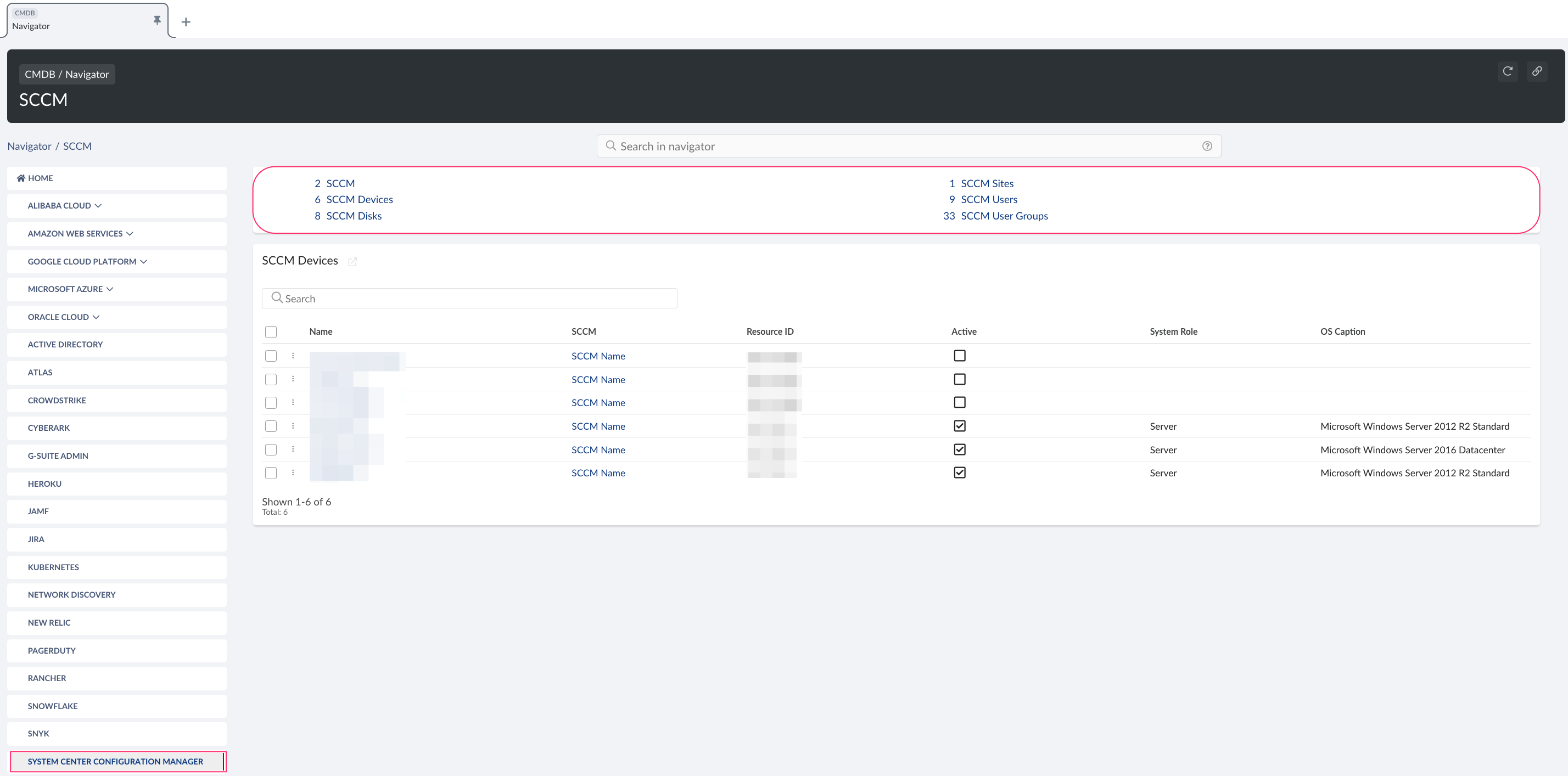Select all rows with header checkbox
1568x776 pixels.
pyautogui.click(x=271, y=331)
